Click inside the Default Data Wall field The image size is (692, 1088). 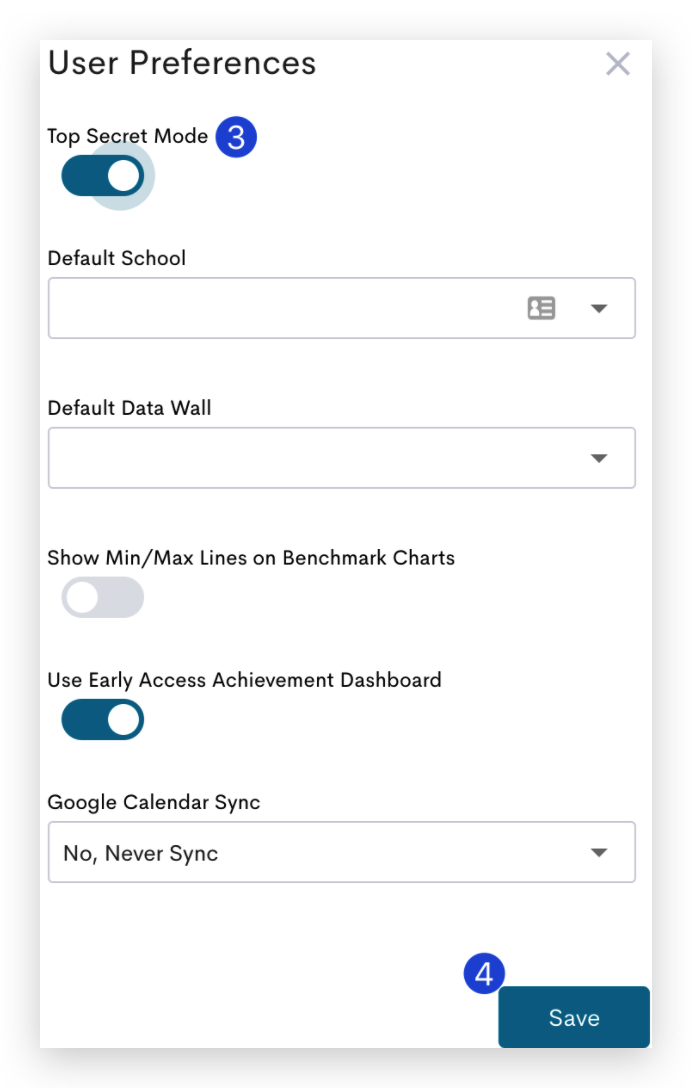point(341,458)
